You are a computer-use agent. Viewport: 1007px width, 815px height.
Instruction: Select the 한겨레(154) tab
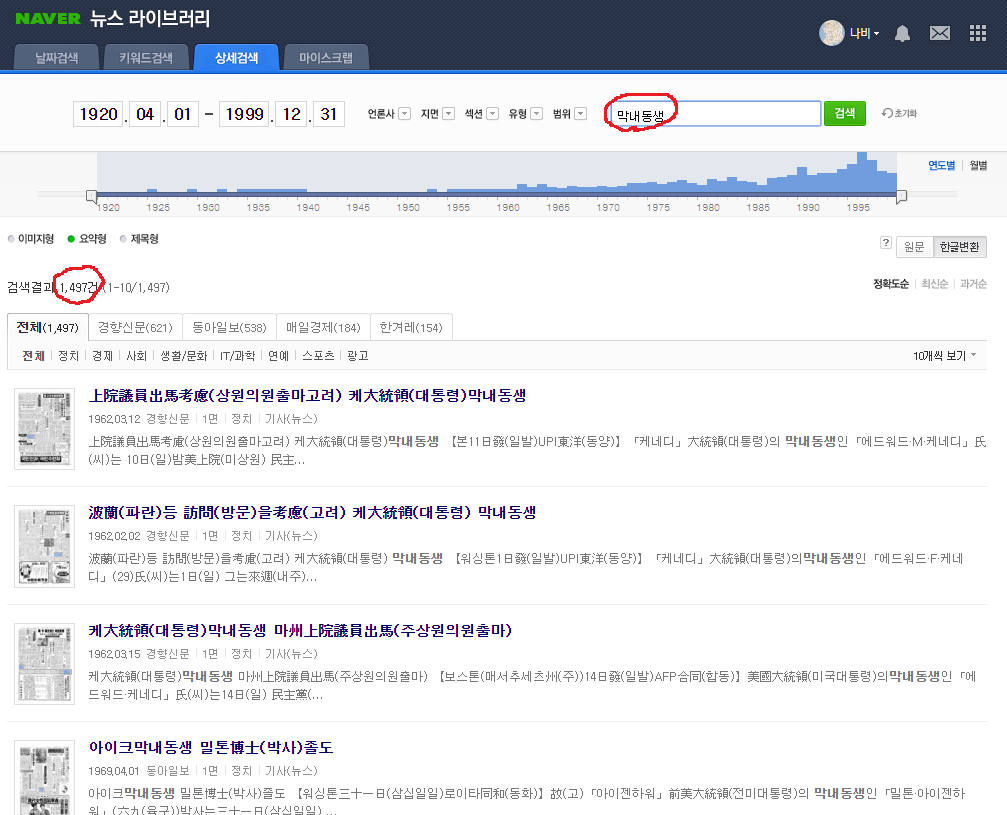(x=411, y=328)
